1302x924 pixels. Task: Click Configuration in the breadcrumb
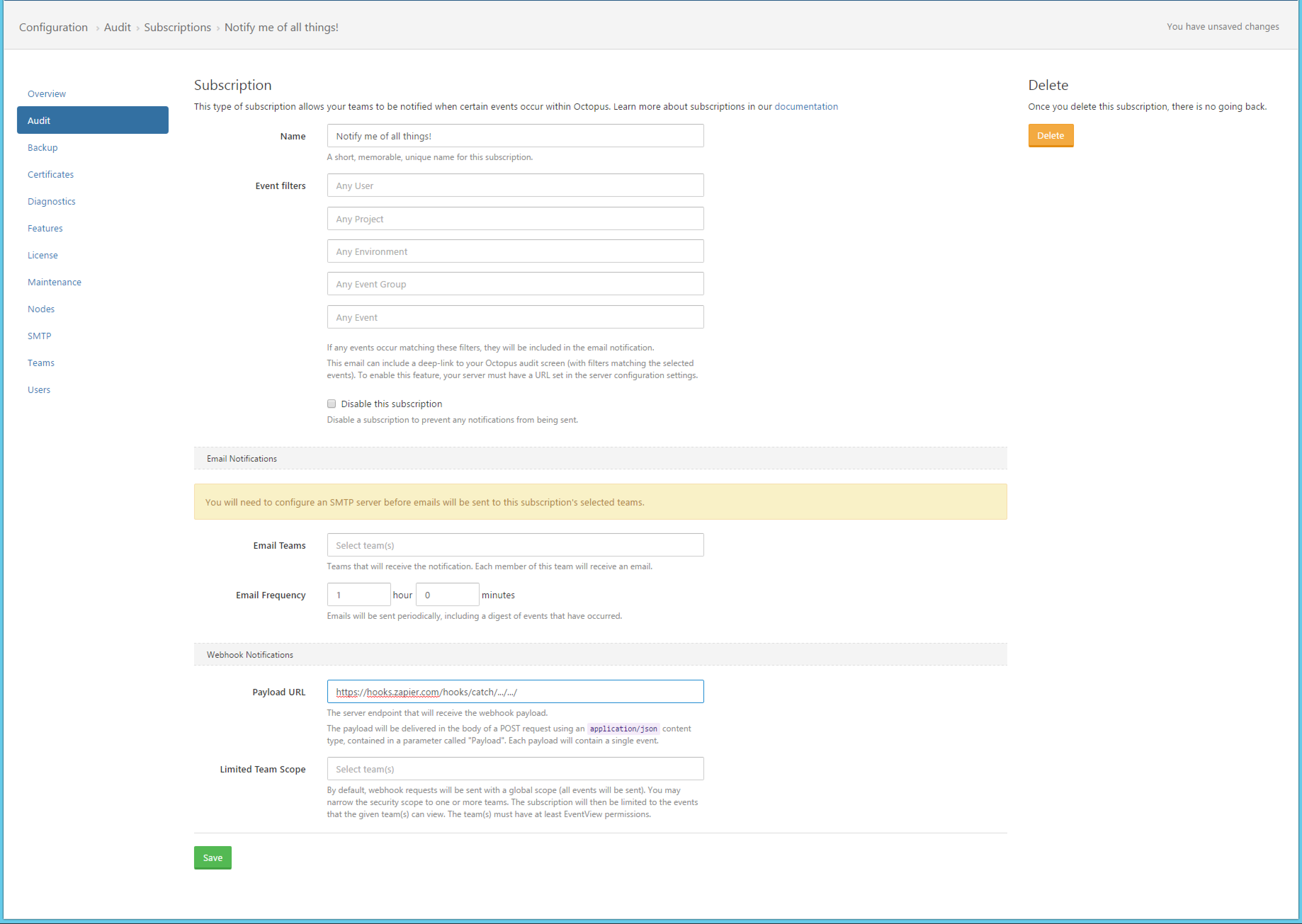53,27
